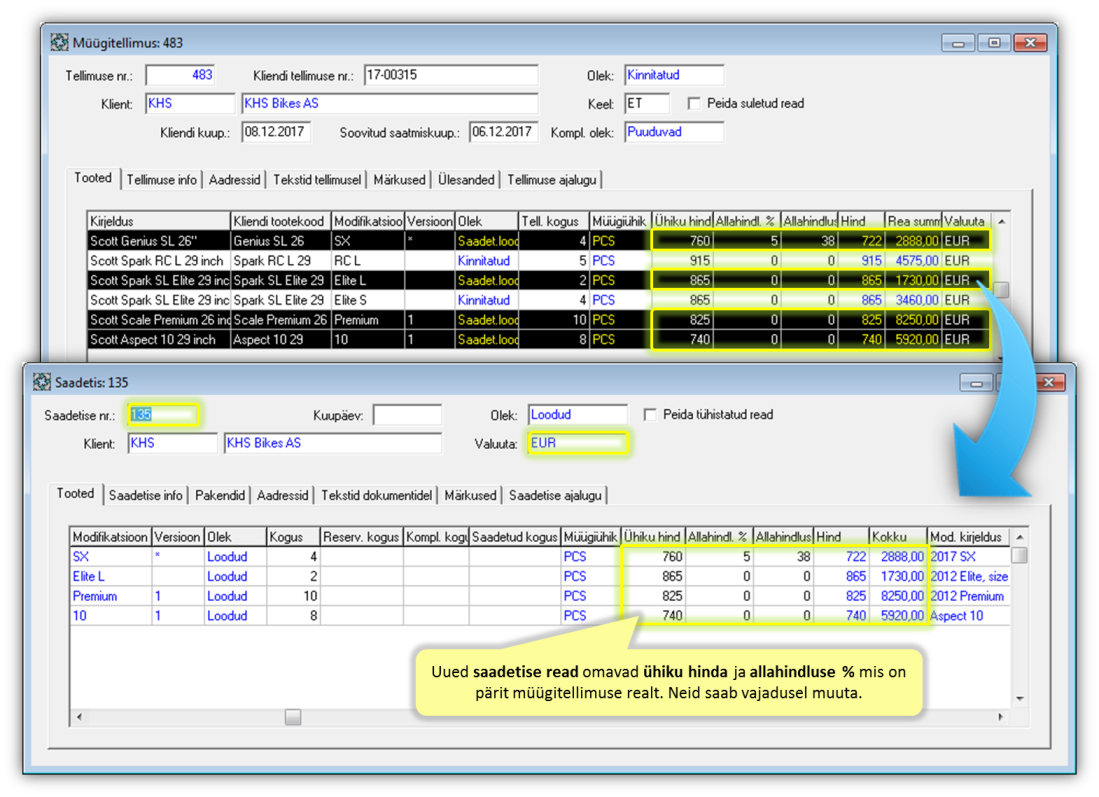Click right arrow of shipment horizontal scrollbar
Image resolution: width=1099 pixels, height=797 pixels.
coord(1001,717)
